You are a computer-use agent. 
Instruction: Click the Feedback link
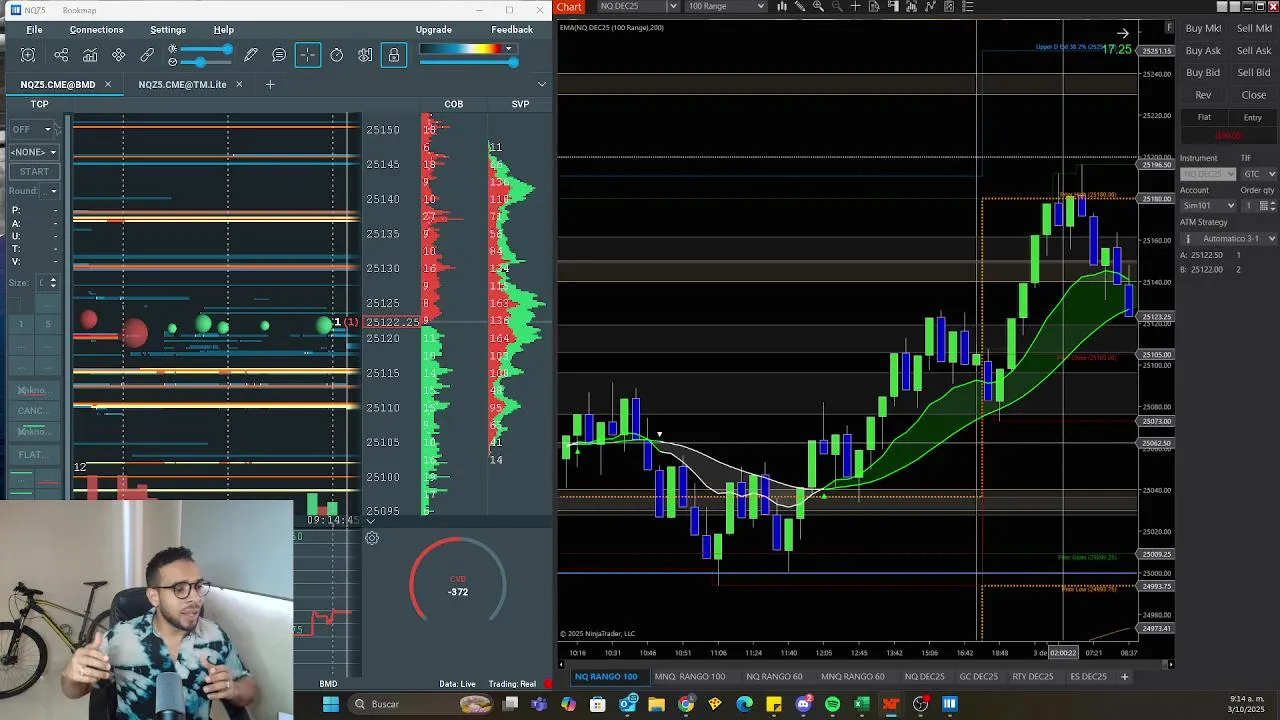(x=512, y=30)
